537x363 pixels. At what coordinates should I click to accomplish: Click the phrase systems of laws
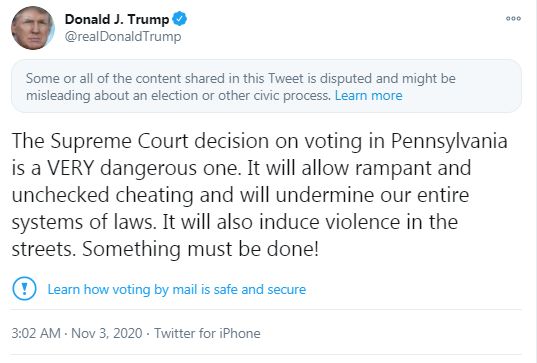(84, 222)
